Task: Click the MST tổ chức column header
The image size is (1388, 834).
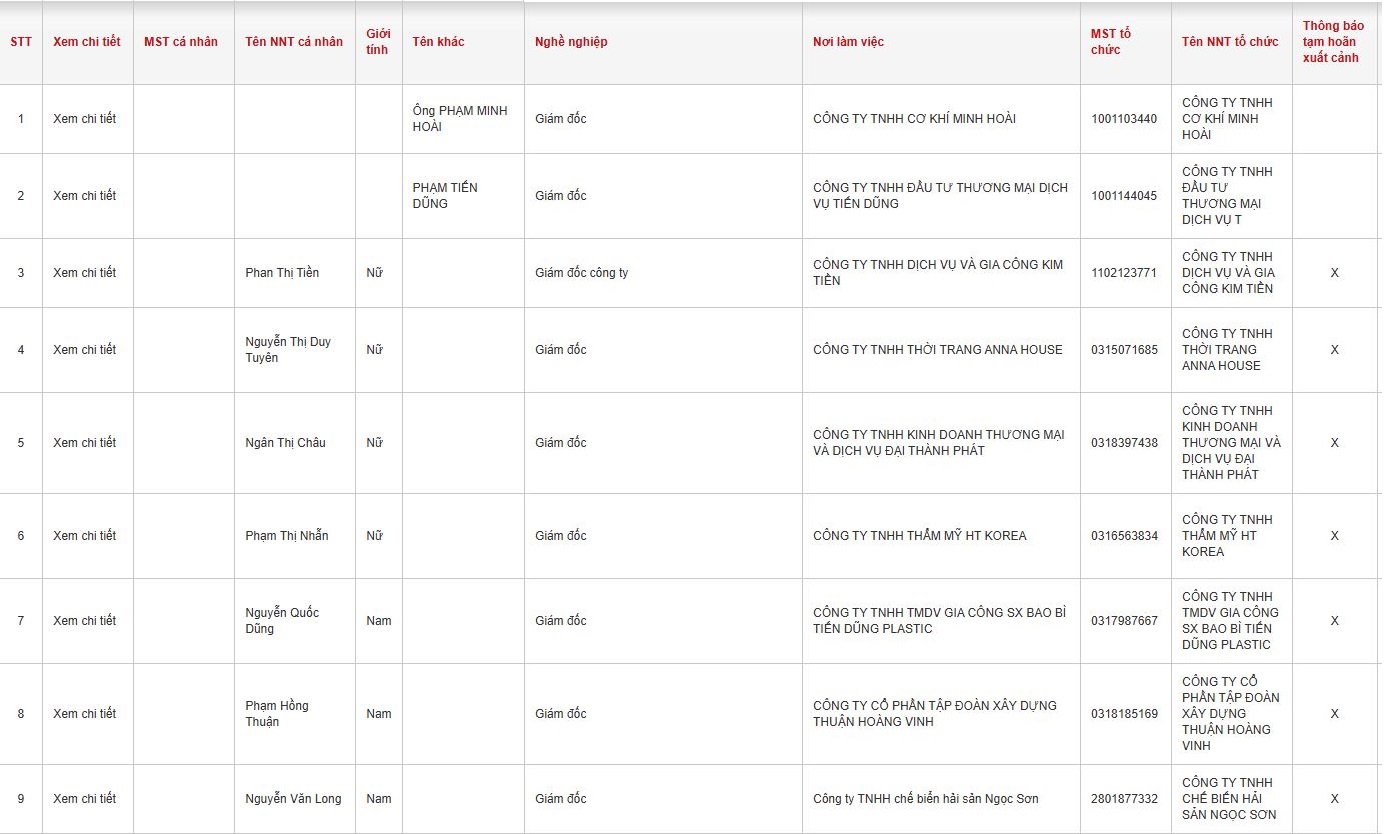Action: tap(1111, 42)
